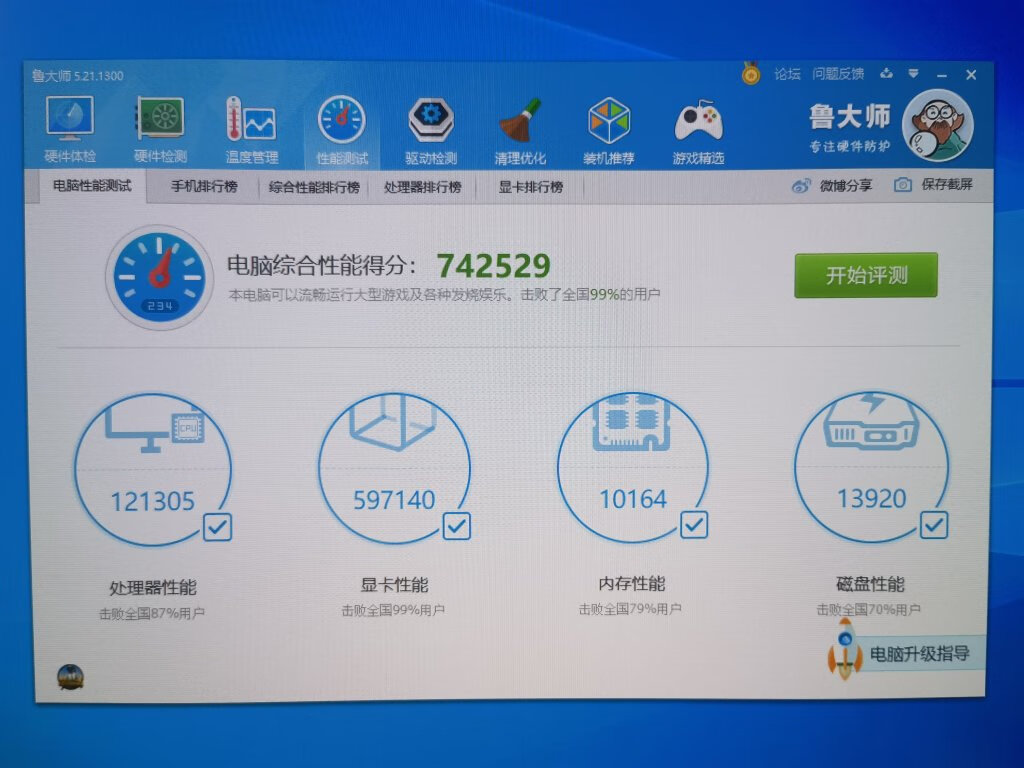Click the Weibo share icon
1024x768 pixels.
click(801, 186)
